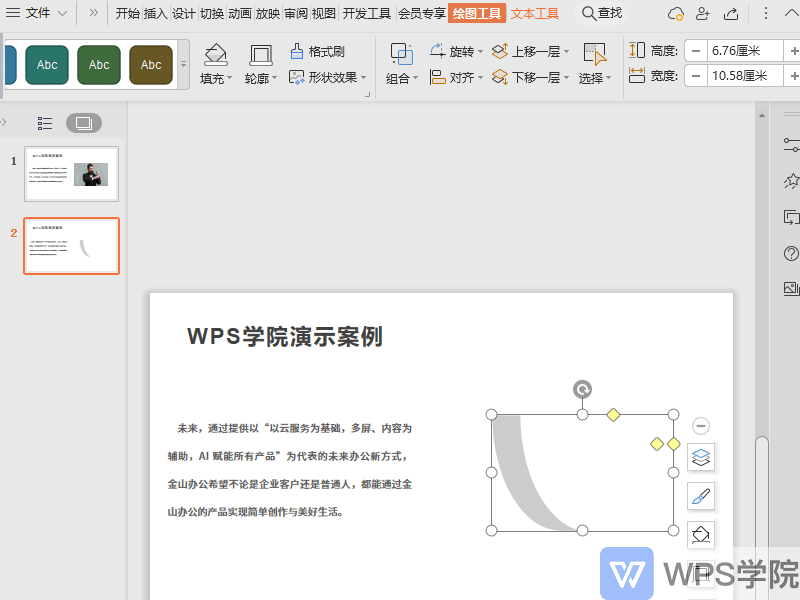Open the 轮廓 dropdown arrow
The width and height of the screenshot is (800, 600).
click(x=274, y=78)
